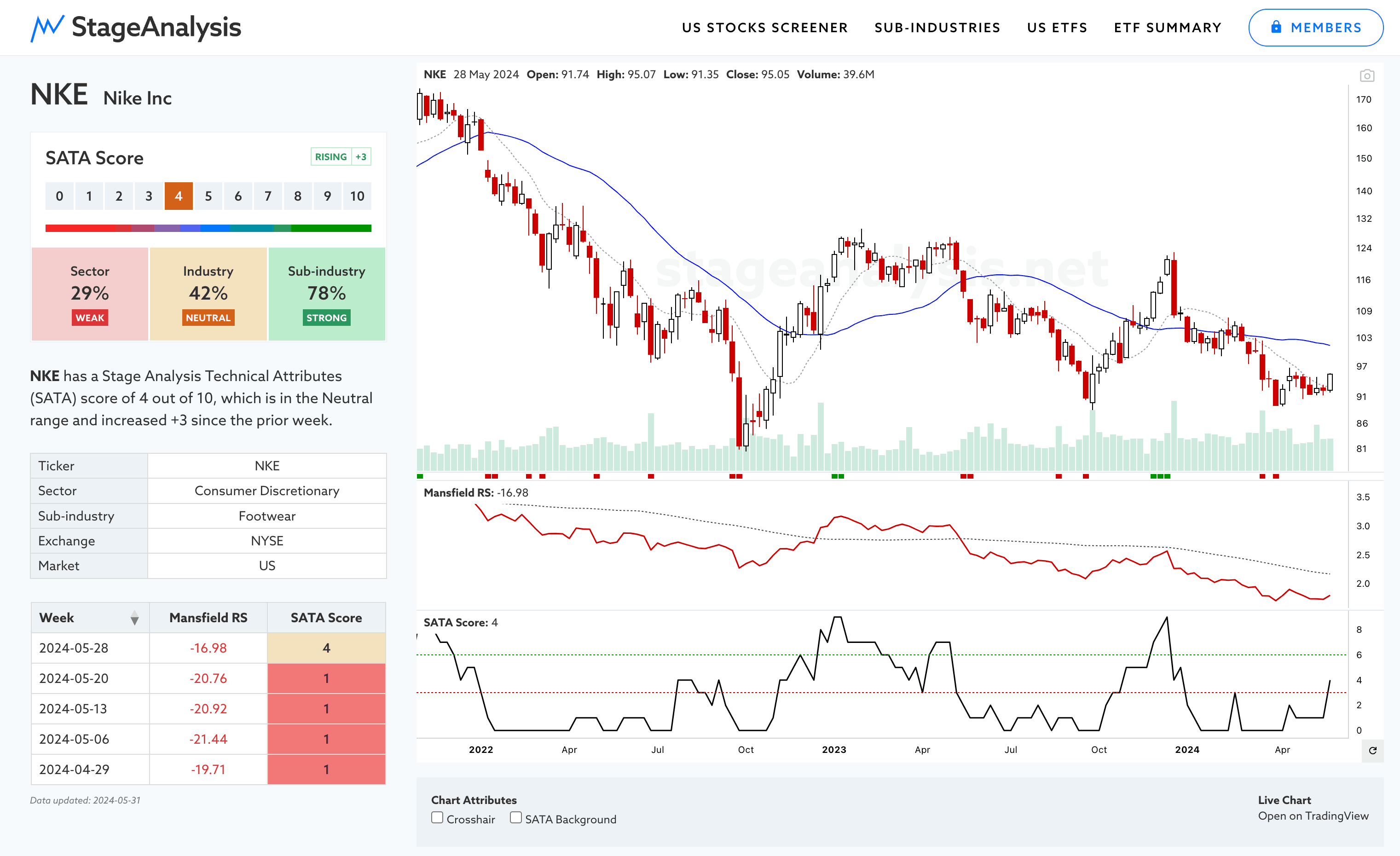Open on TradingView link
This screenshot has width=1400, height=856.
coord(1313,816)
